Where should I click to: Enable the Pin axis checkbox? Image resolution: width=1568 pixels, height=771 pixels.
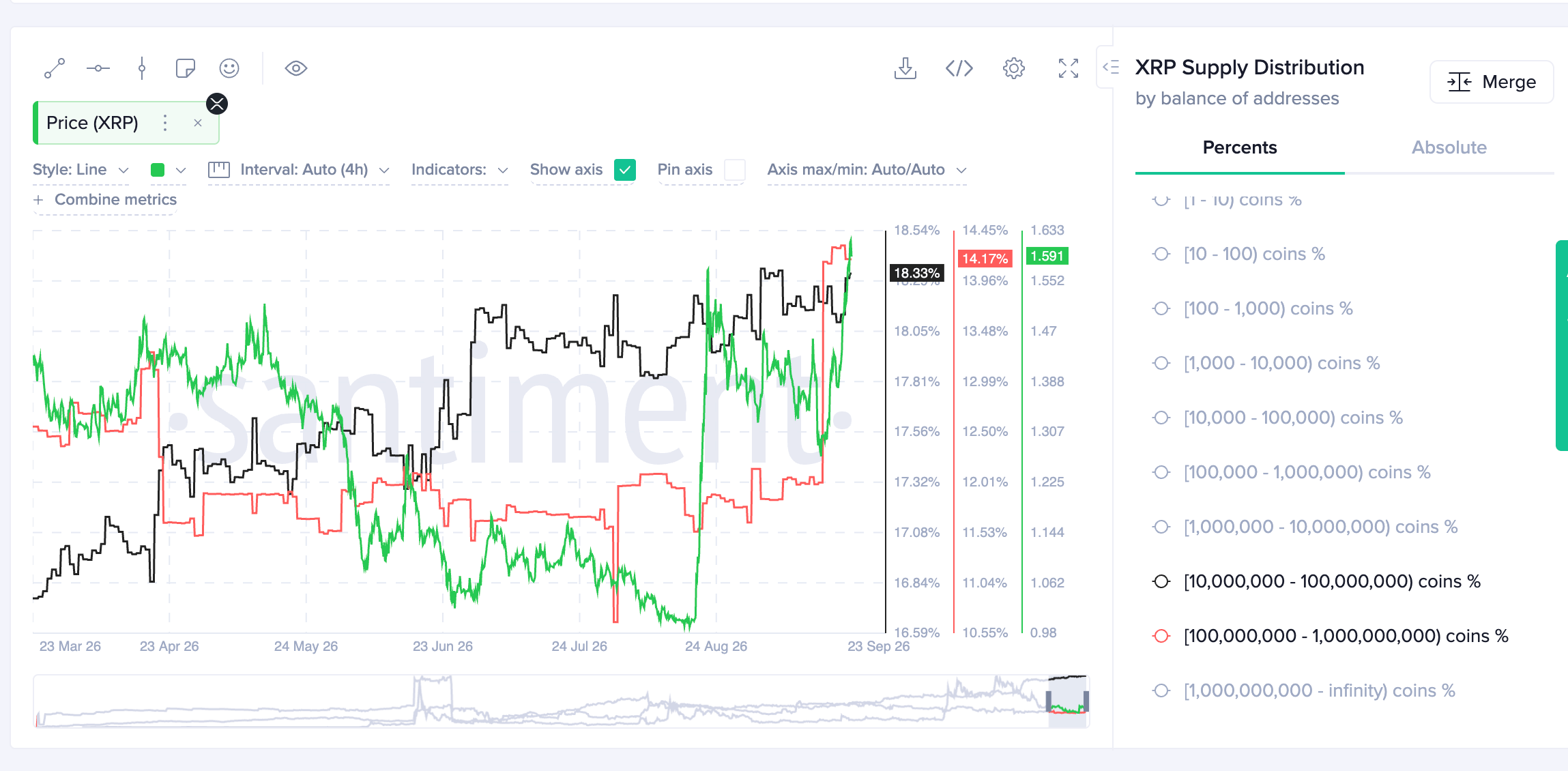click(x=735, y=170)
